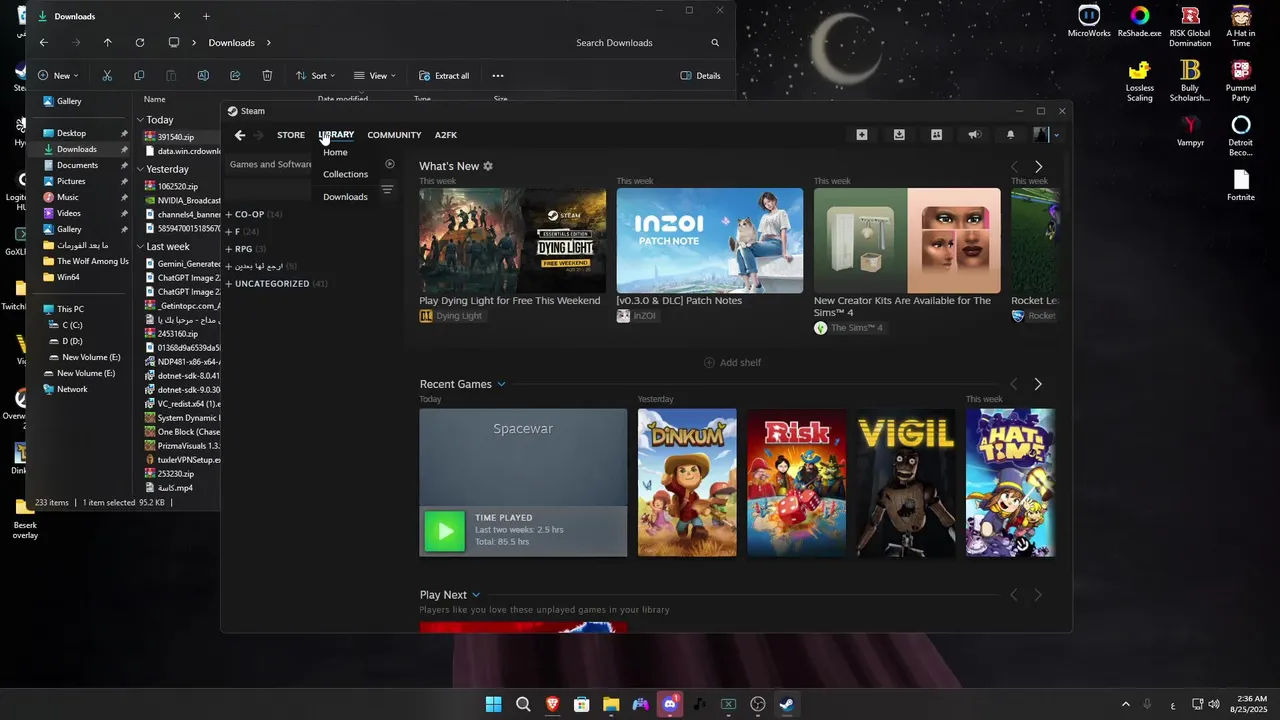This screenshot has width=1280, height=720.
Task: Click Copy icon in File Explorer toolbar
Action: point(139,76)
